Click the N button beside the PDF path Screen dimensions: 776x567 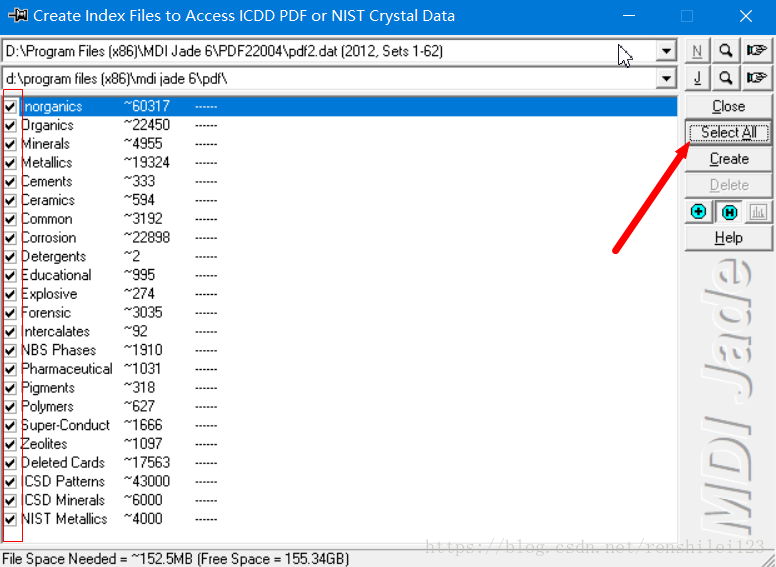697,51
